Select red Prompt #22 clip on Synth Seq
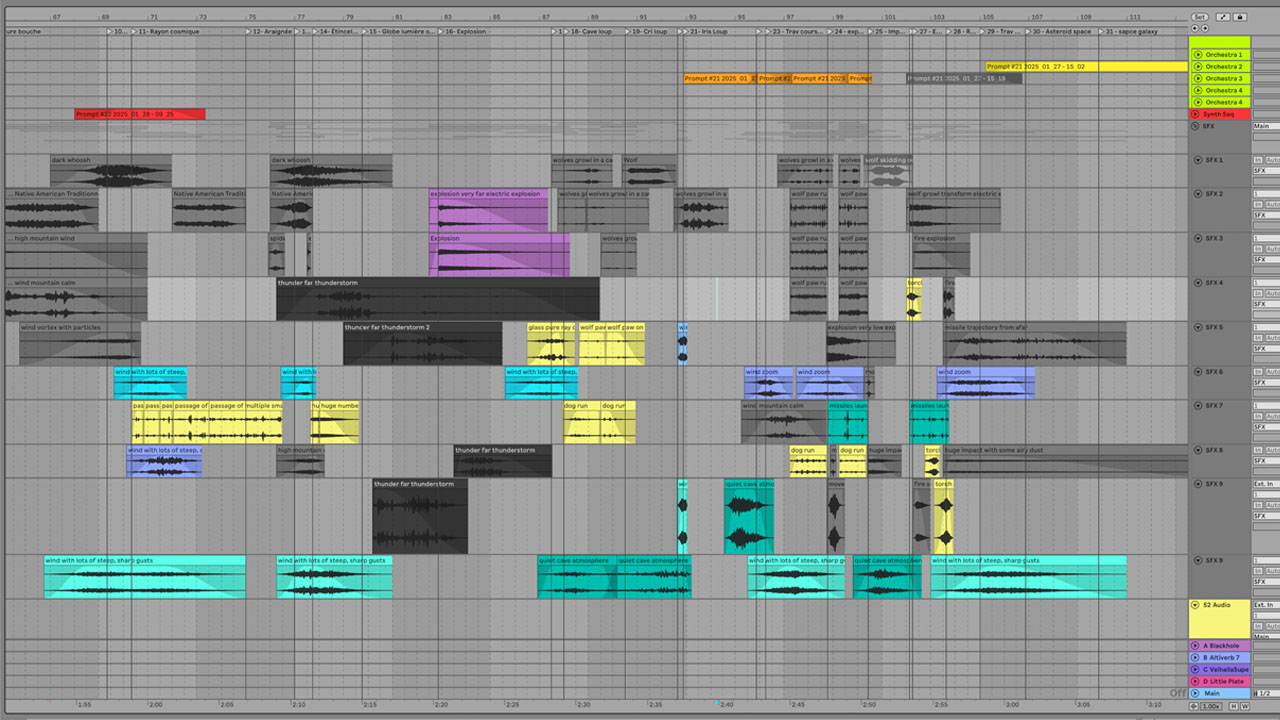Screen dimensions: 1280x720 (140, 114)
